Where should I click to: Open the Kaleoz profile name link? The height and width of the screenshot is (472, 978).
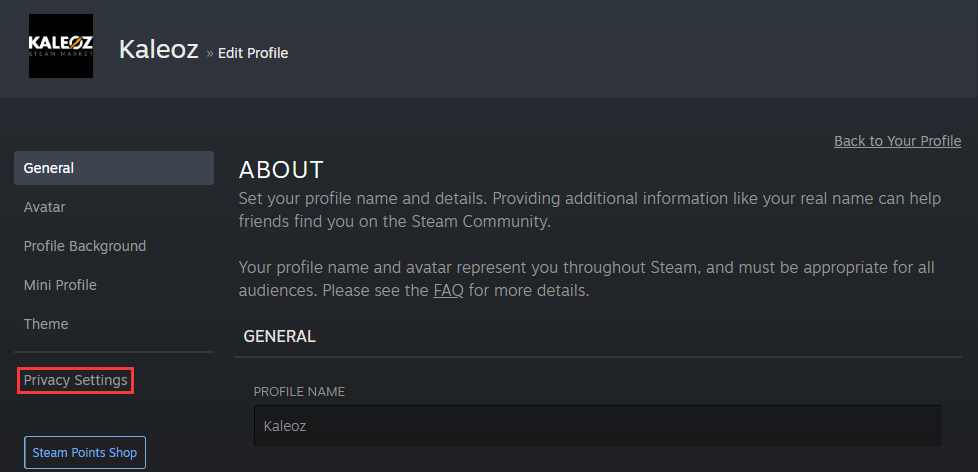pyautogui.click(x=158, y=50)
